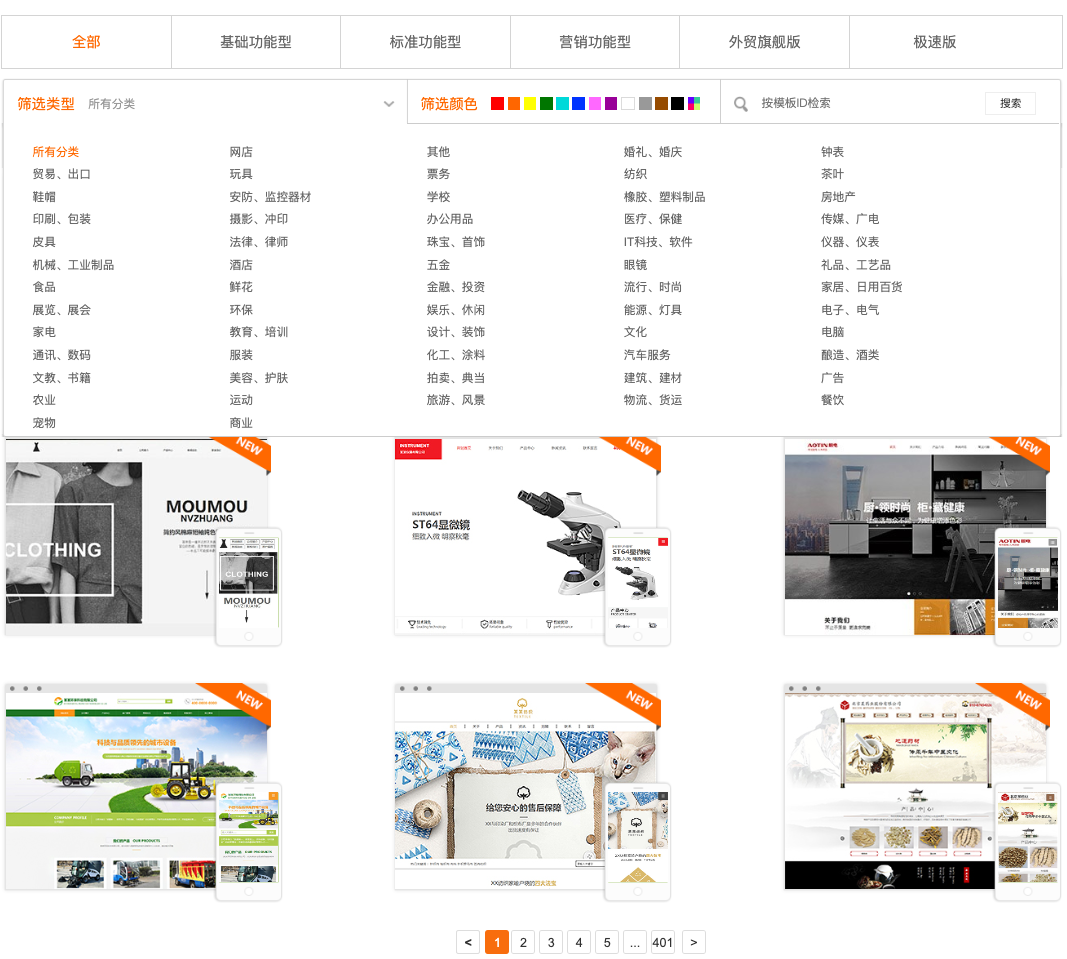Select the 宠物 category
The image size is (1067, 959).
click(44, 423)
